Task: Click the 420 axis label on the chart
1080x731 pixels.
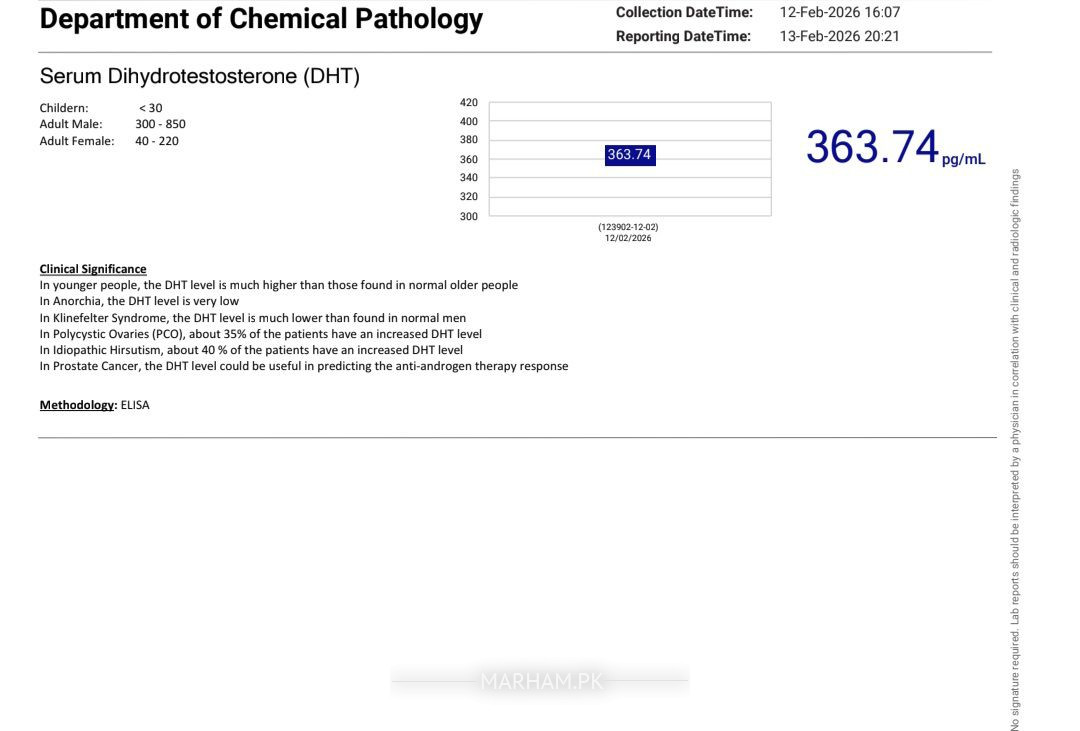Action: coord(468,103)
